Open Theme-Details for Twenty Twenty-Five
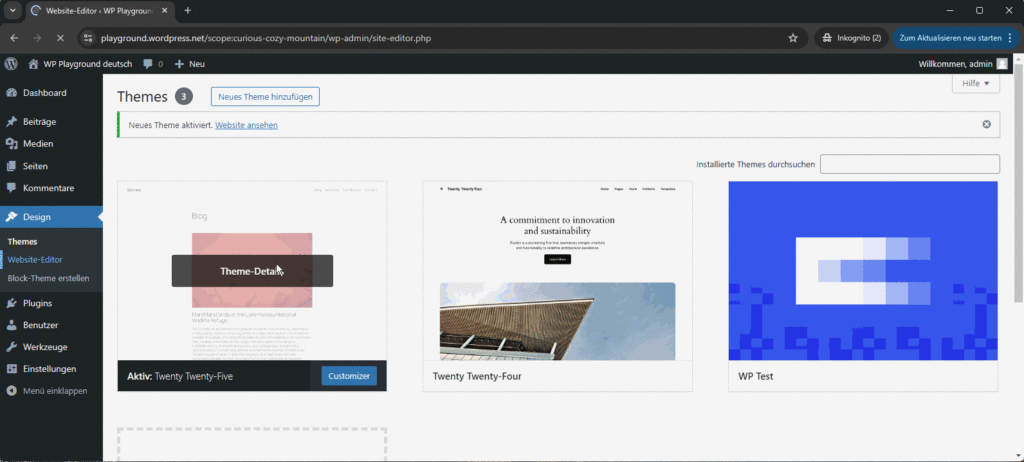The image size is (1024, 462). (252, 271)
